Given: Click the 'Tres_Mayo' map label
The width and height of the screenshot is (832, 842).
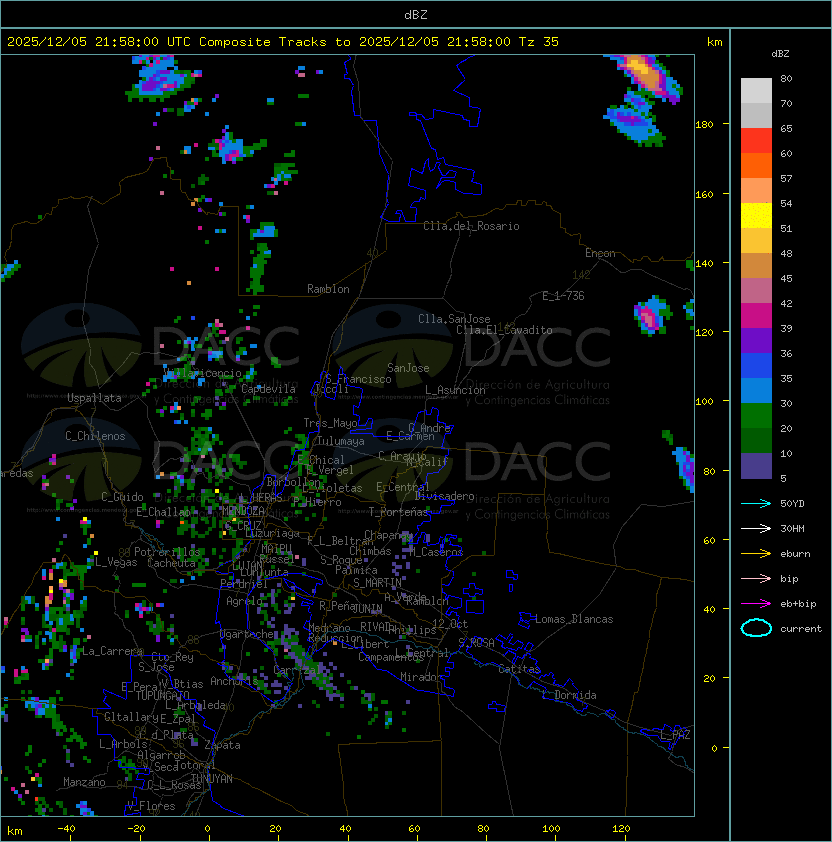Looking at the screenshot, I should coord(330,423).
